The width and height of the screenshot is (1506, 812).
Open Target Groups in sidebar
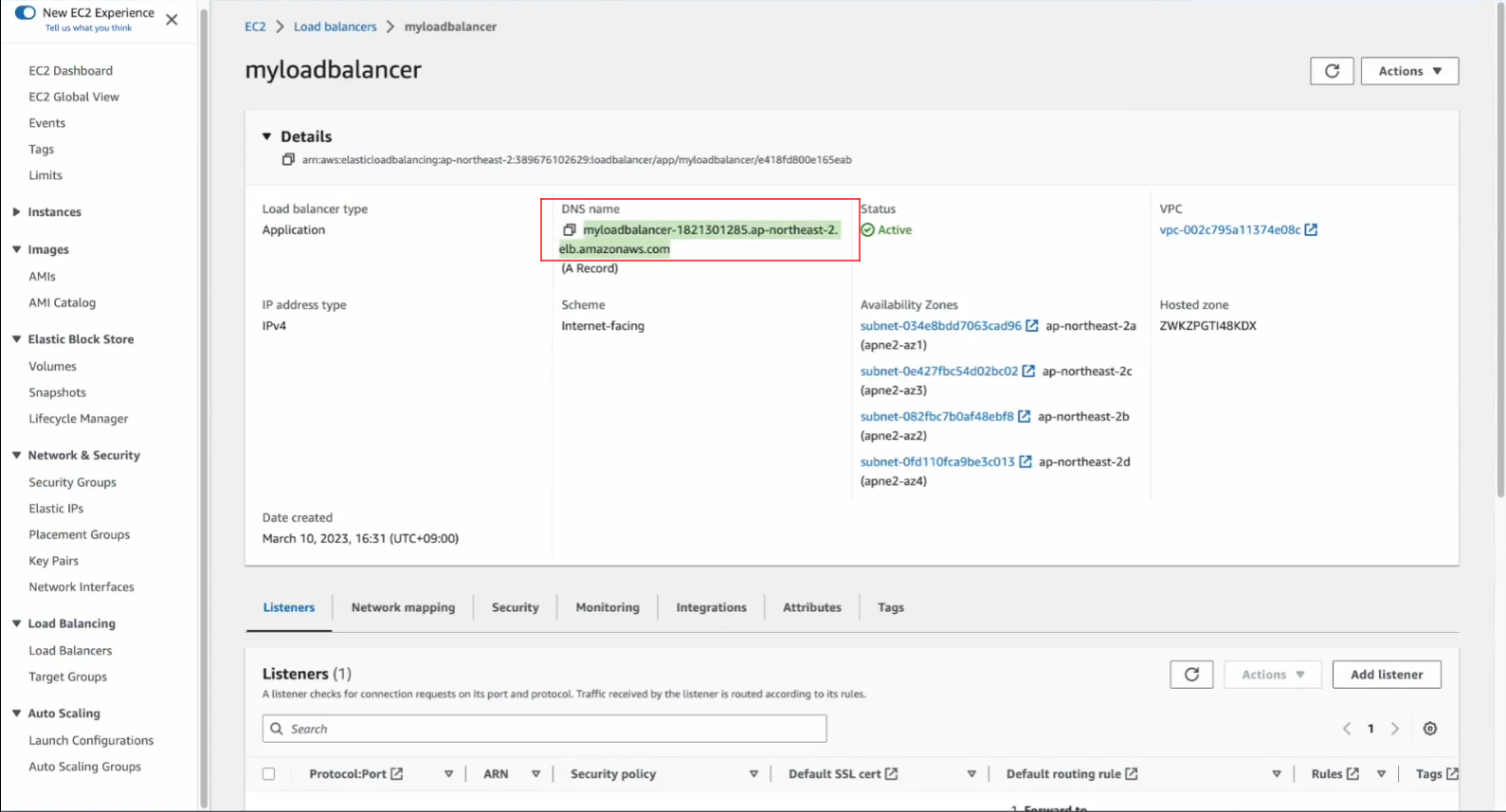pos(67,677)
